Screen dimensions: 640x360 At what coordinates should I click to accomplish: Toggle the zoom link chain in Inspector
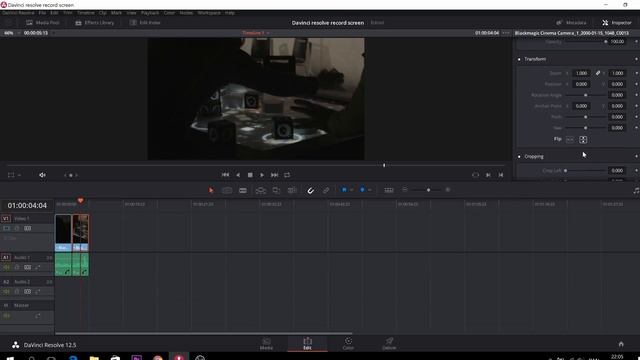pos(598,73)
